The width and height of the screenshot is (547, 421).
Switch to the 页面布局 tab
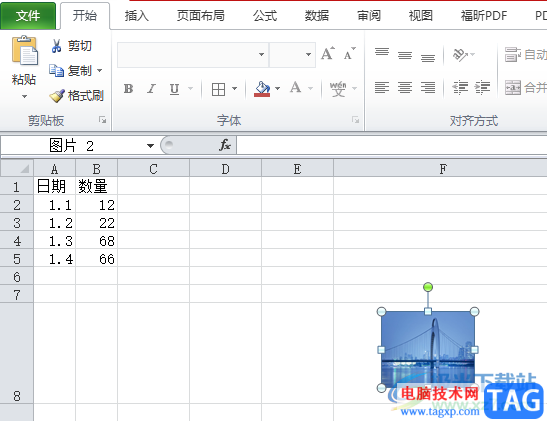tap(201, 16)
